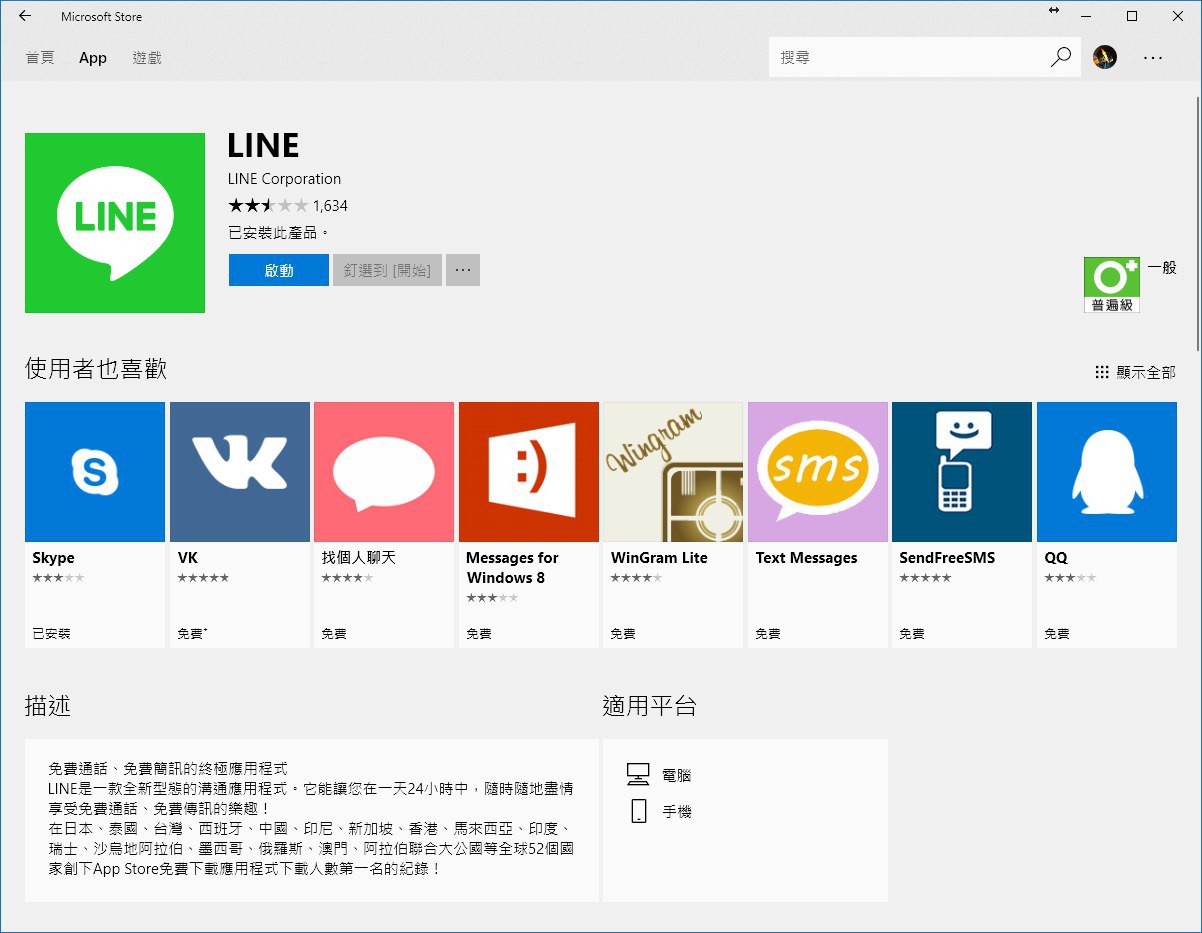Switch to the 首頁 tab

click(40, 58)
